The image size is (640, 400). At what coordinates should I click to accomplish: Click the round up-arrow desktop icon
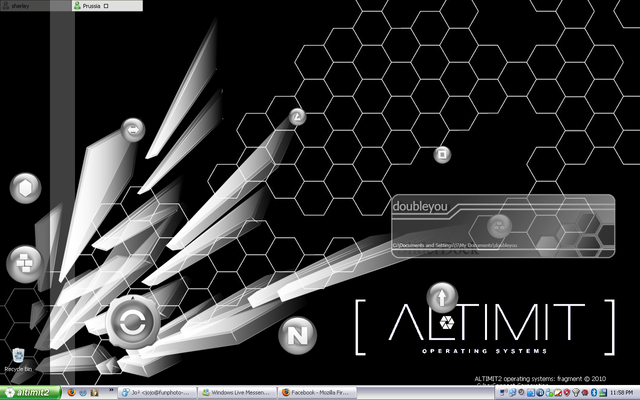coord(442,298)
